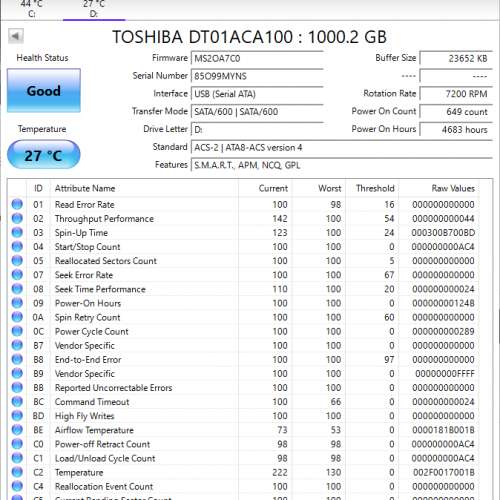Click status icon for End-to-End Error

tap(17, 359)
